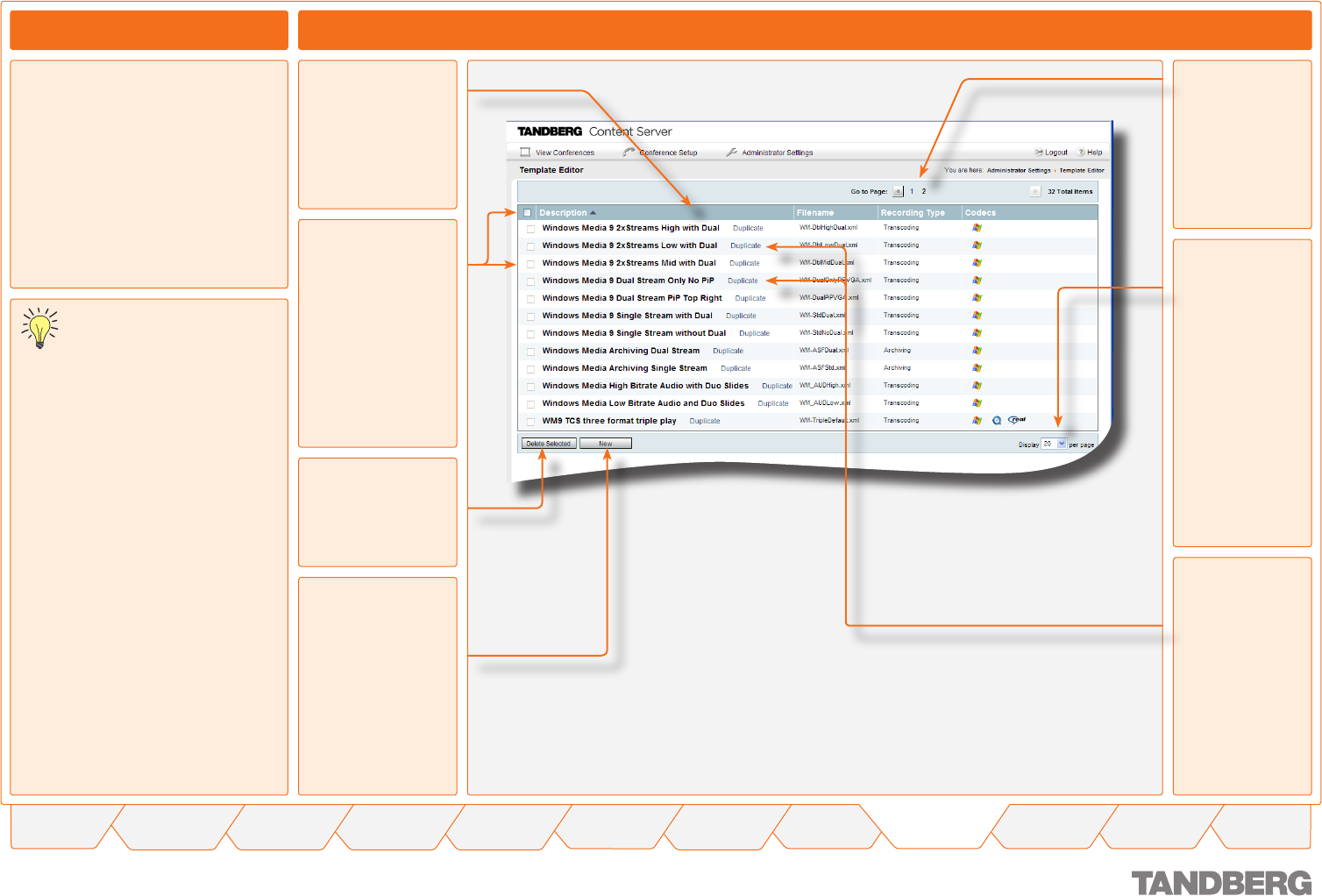Click the codec icon for Dual Stream Only No PiP
1322x896 pixels.
[x=977, y=281]
